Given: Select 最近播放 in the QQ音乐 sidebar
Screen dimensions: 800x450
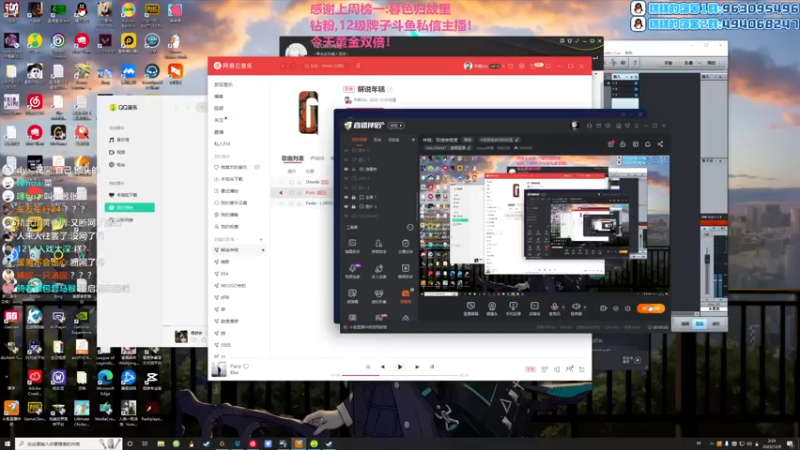Looking at the screenshot, I should coord(130,208).
